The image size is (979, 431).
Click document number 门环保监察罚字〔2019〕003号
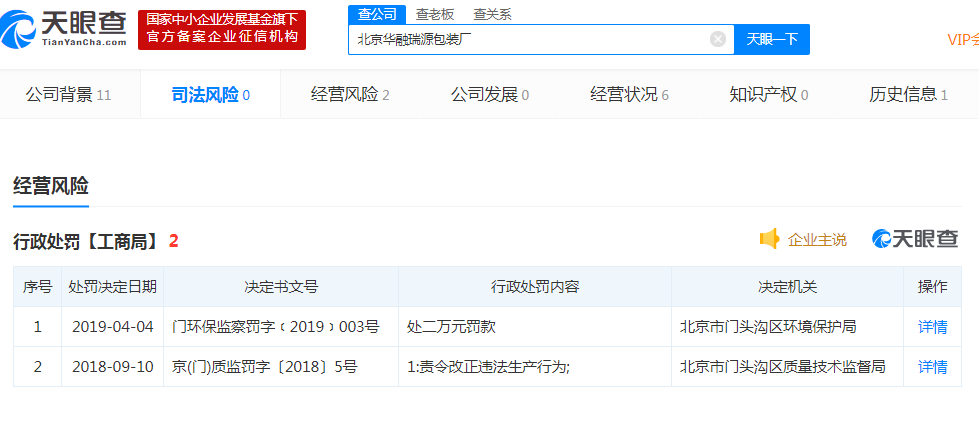coord(275,327)
